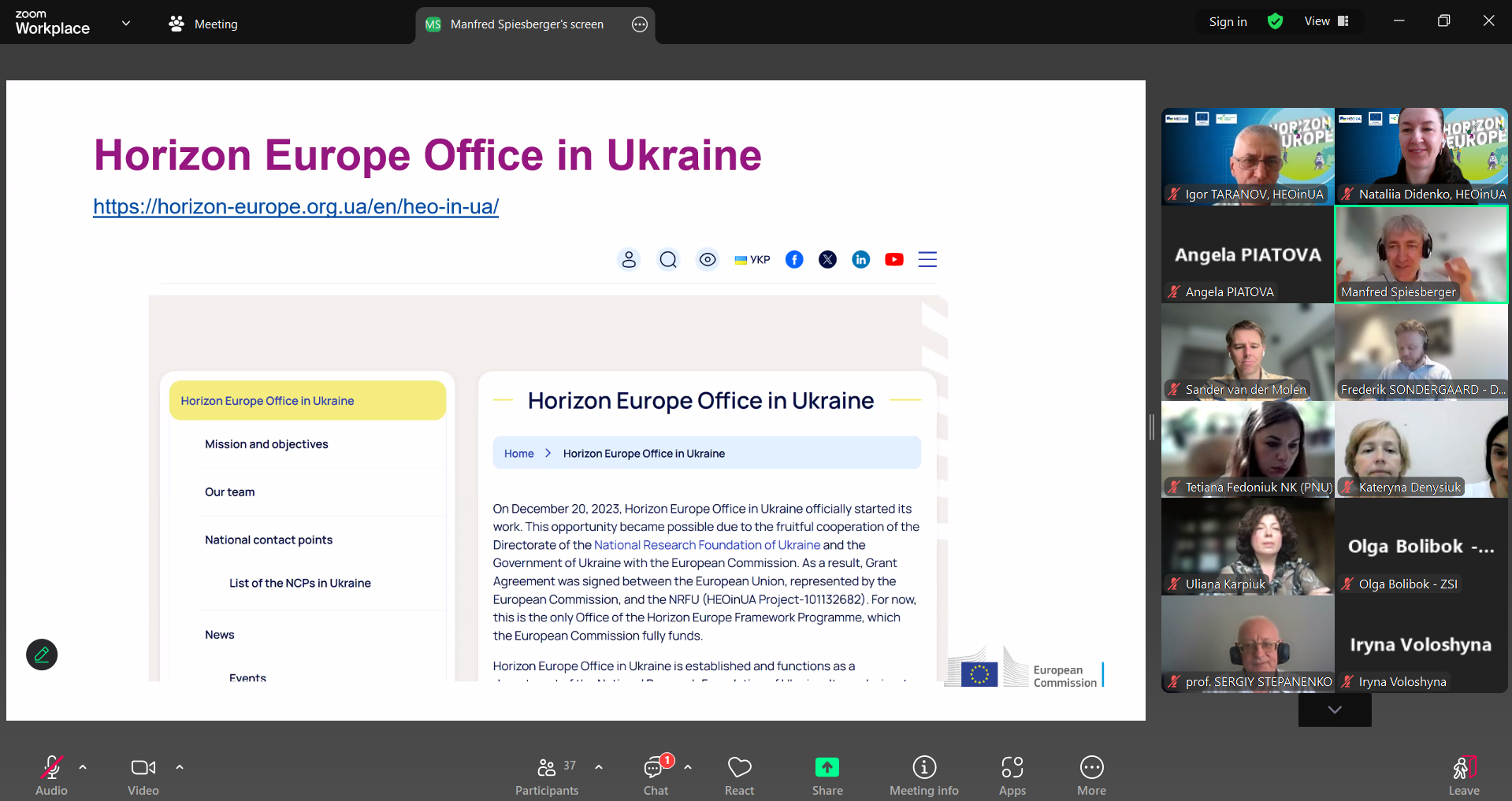Screen dimensions: 1512x801
Task: Open the React heart menu
Action: (739, 775)
